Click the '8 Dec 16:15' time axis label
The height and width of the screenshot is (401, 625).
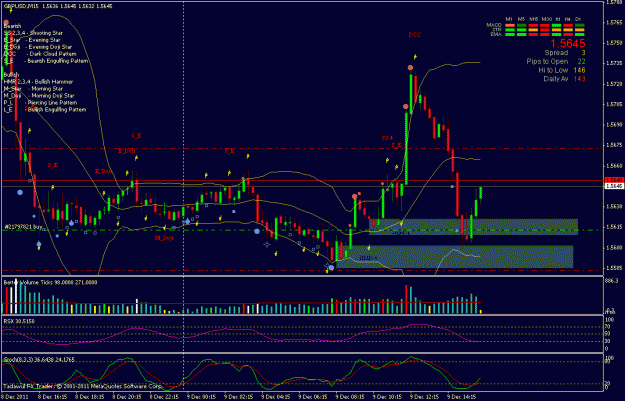click(55, 397)
